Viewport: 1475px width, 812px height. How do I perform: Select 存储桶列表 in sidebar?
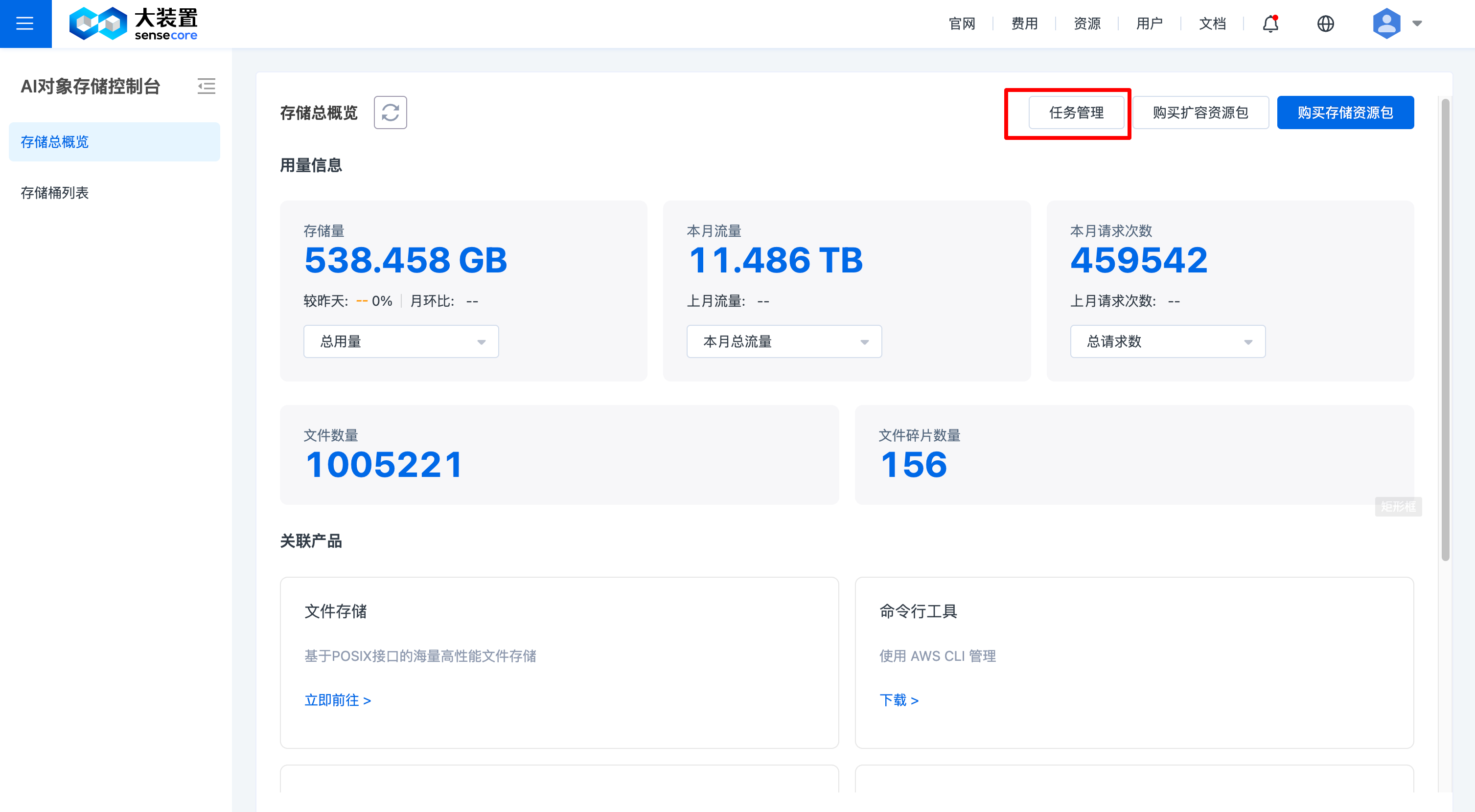tap(55, 193)
